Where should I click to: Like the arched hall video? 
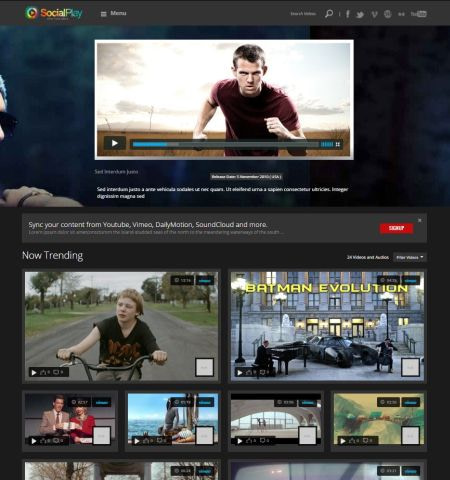click(x=251, y=441)
